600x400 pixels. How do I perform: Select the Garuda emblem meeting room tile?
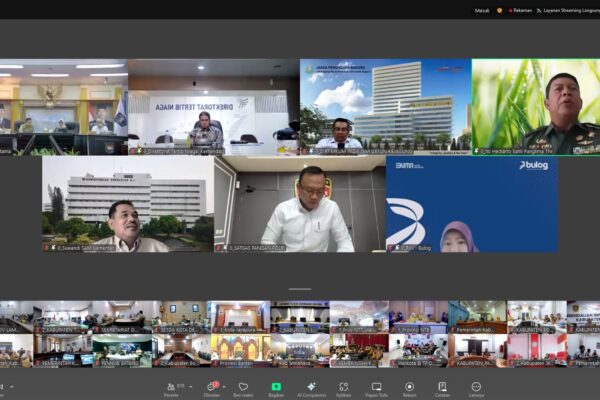coord(64,107)
